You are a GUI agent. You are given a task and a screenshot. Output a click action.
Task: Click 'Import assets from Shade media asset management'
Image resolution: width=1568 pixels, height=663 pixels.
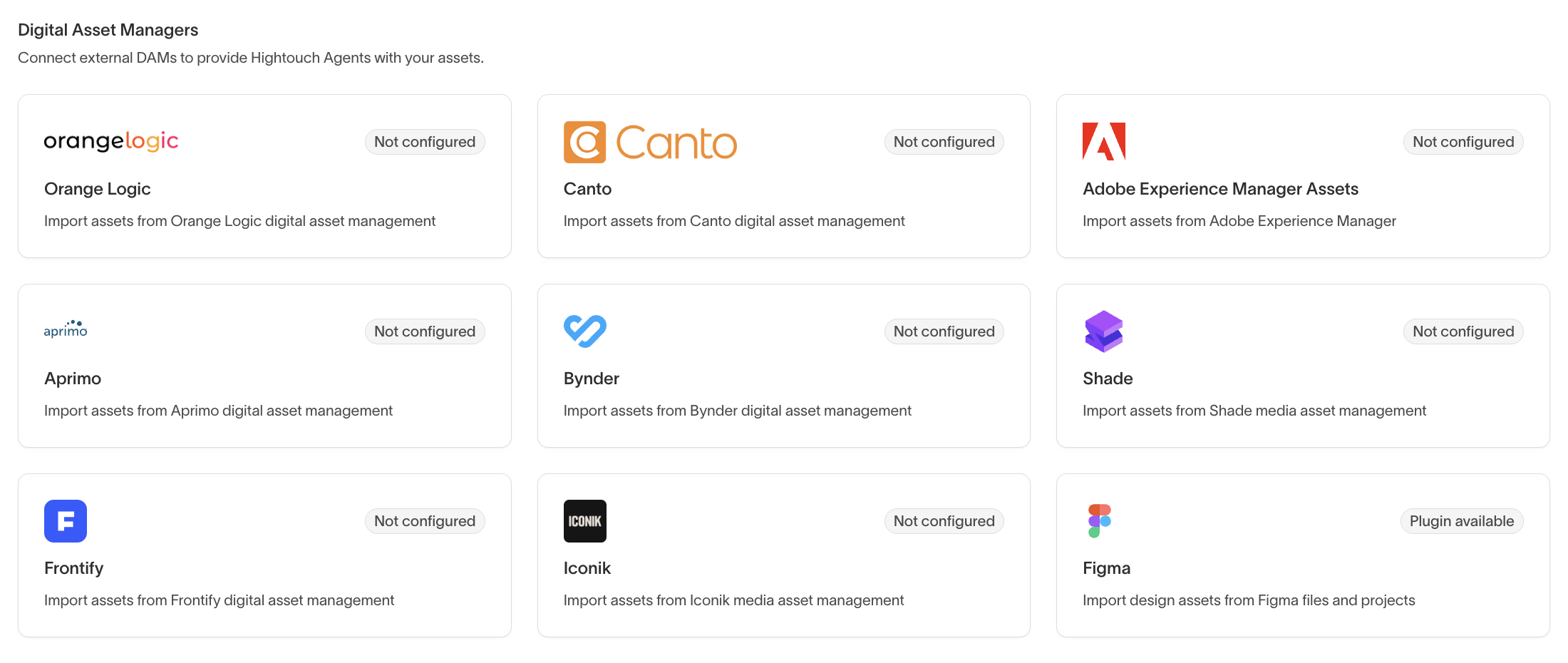(1254, 411)
